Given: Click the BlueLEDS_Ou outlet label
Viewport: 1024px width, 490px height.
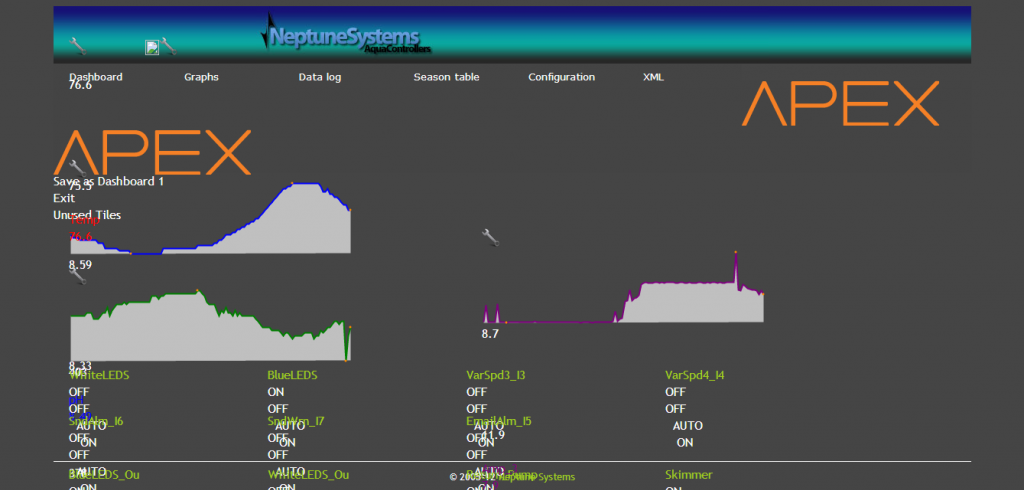Looking at the screenshot, I should coord(104,475).
